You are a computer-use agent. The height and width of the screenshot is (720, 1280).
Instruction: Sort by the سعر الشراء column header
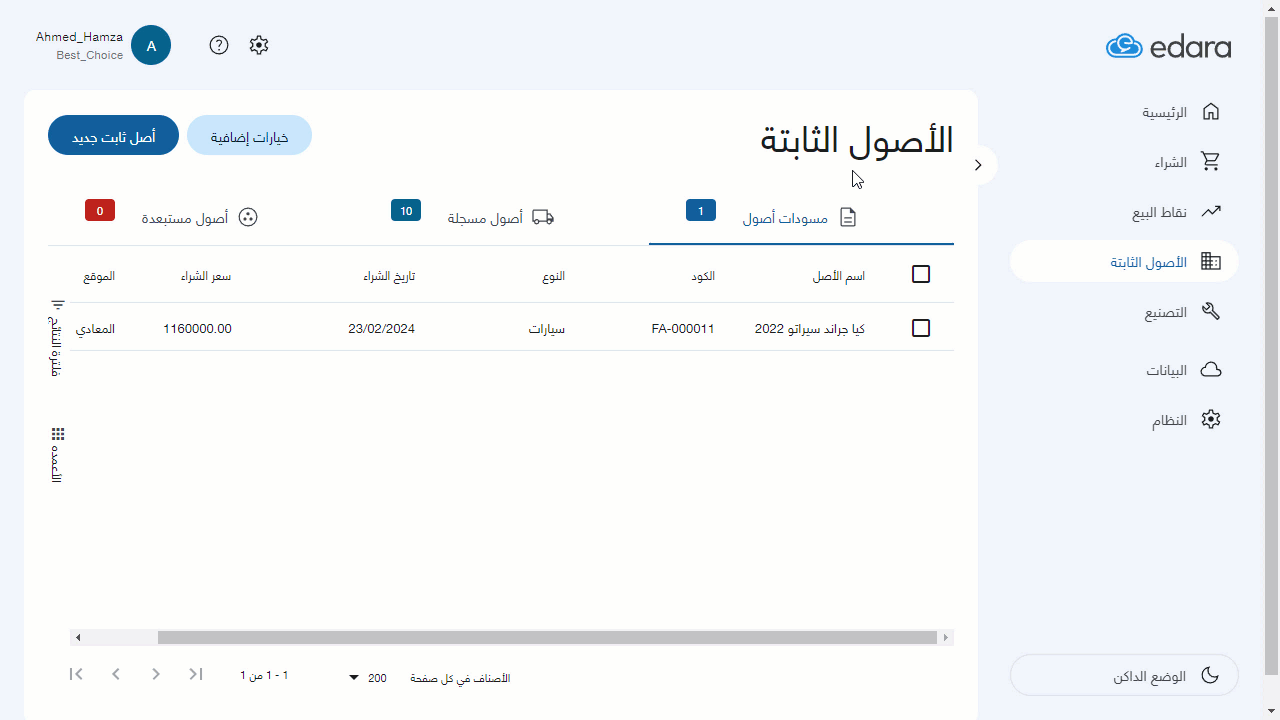(x=206, y=276)
